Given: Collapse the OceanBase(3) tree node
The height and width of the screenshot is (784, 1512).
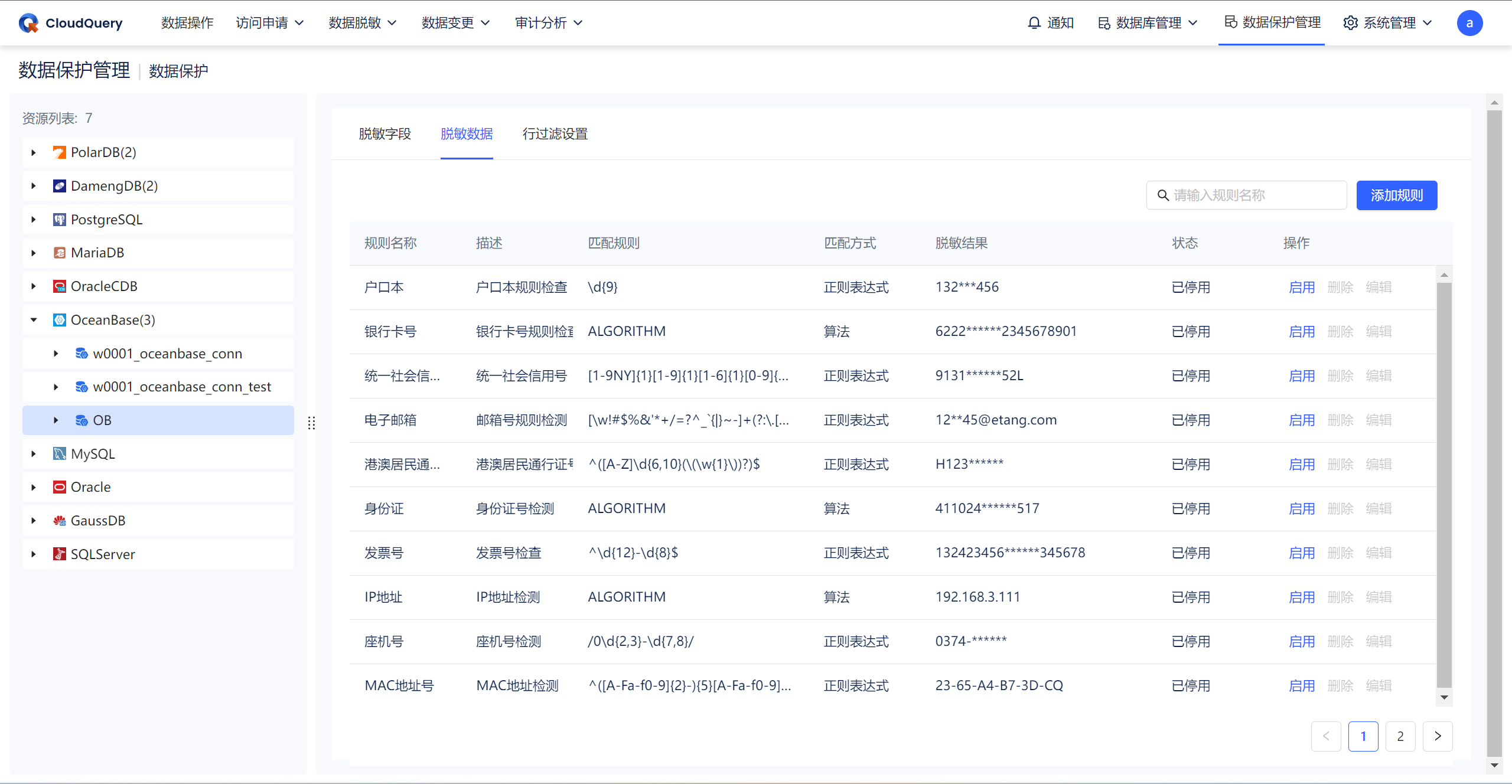Looking at the screenshot, I should pyautogui.click(x=34, y=320).
